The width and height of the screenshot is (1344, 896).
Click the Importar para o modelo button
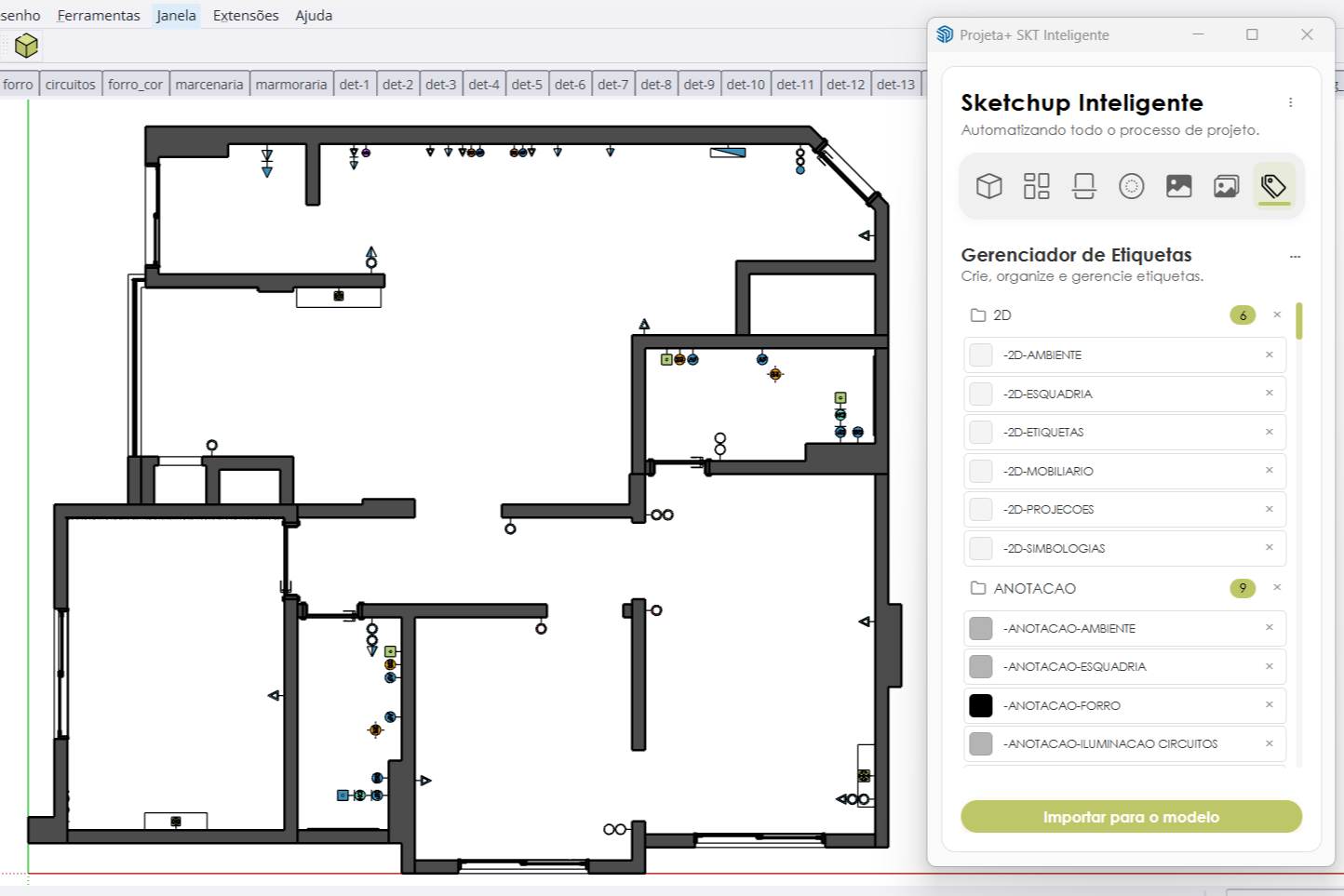click(1131, 816)
